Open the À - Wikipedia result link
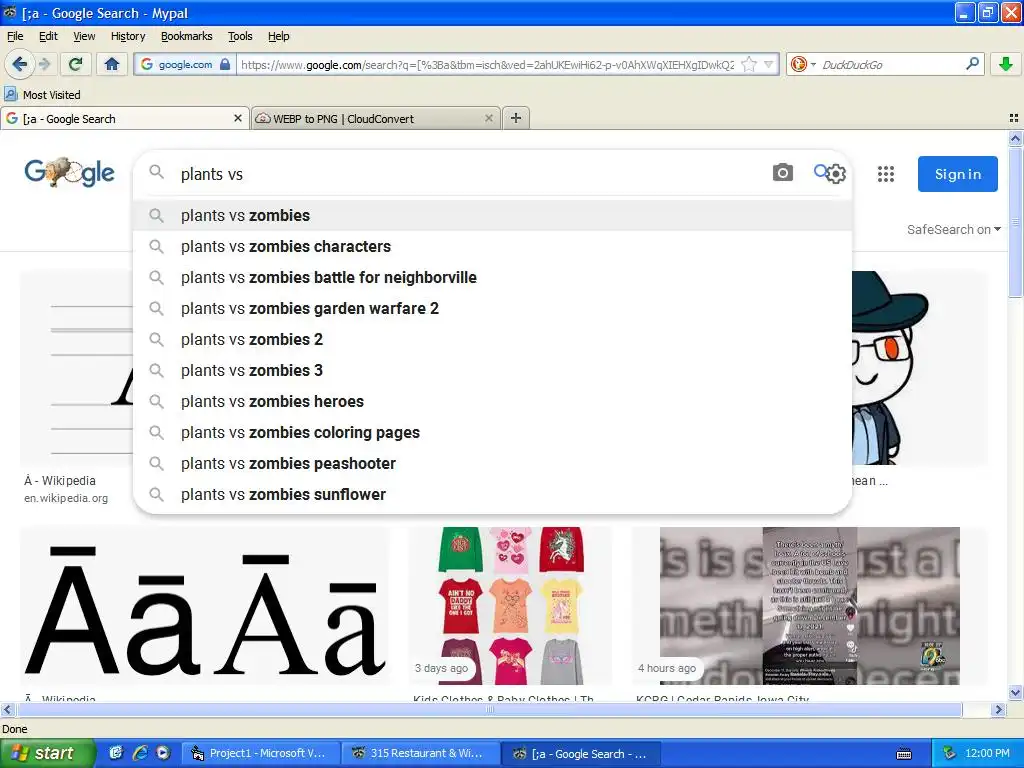1024x768 pixels. [60, 481]
